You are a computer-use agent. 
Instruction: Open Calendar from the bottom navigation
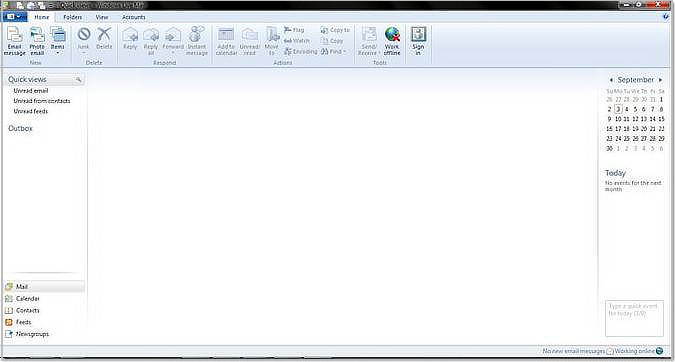[x=28, y=298]
